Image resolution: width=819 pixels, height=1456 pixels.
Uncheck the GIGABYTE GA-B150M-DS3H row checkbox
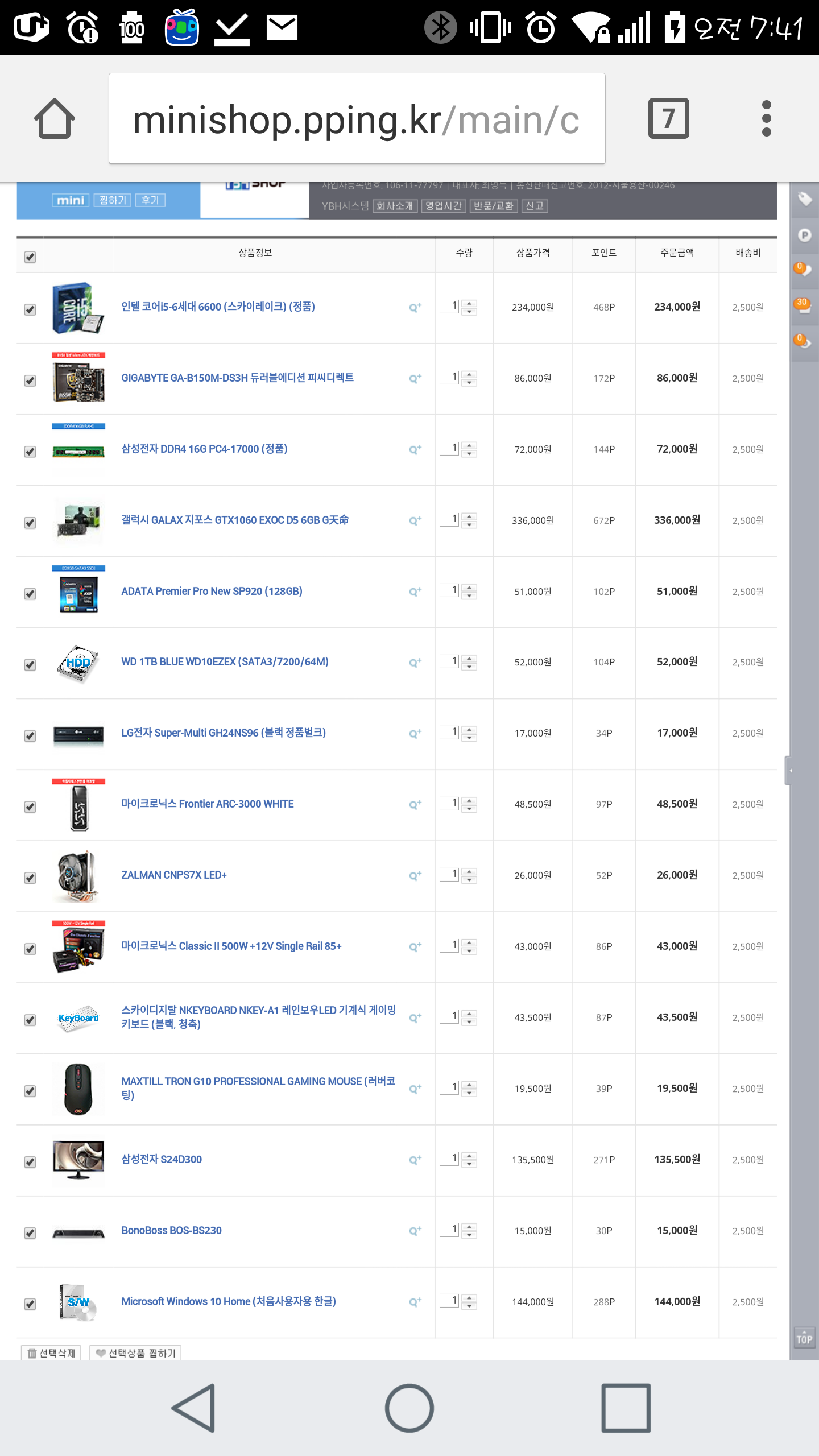(x=30, y=380)
